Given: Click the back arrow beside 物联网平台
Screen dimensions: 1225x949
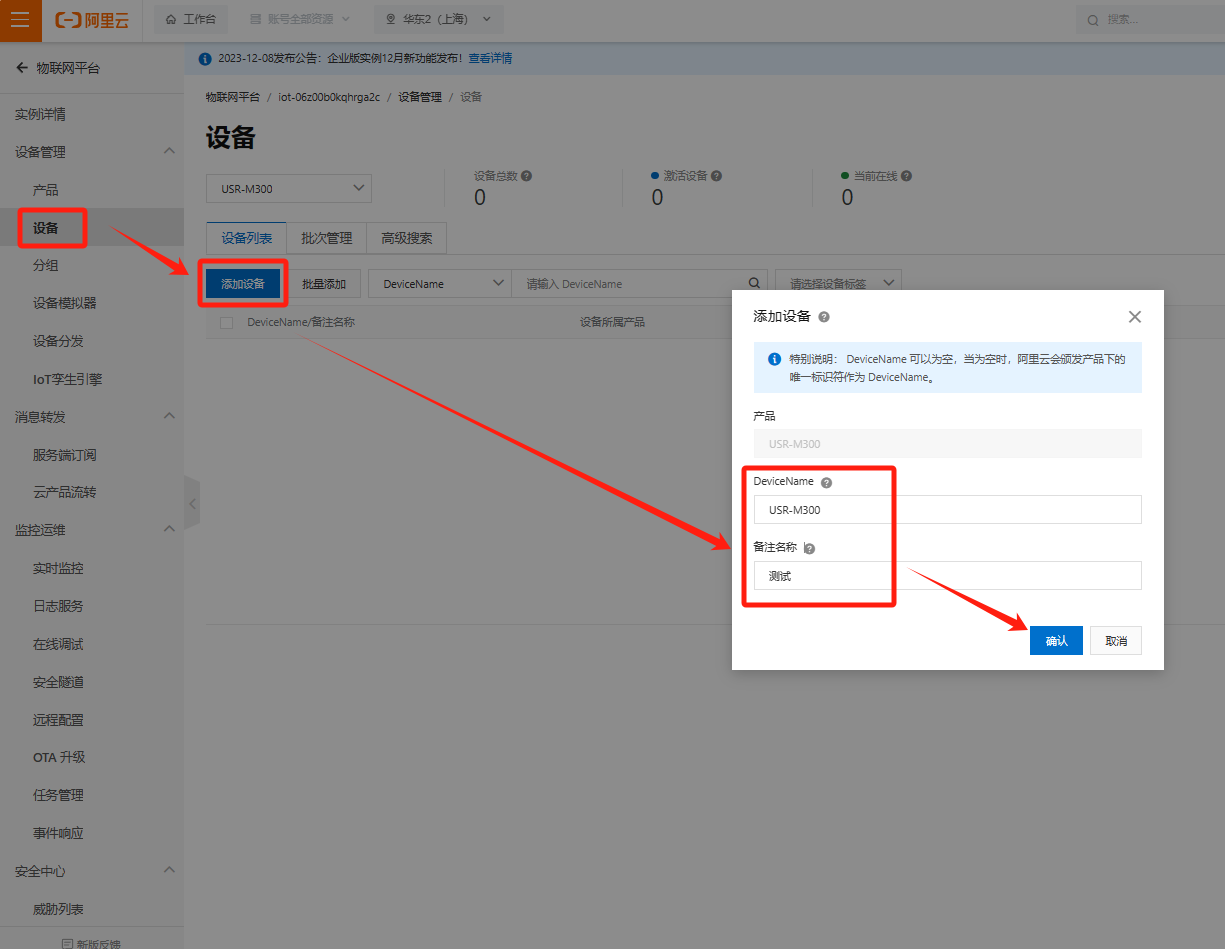Looking at the screenshot, I should [21, 68].
